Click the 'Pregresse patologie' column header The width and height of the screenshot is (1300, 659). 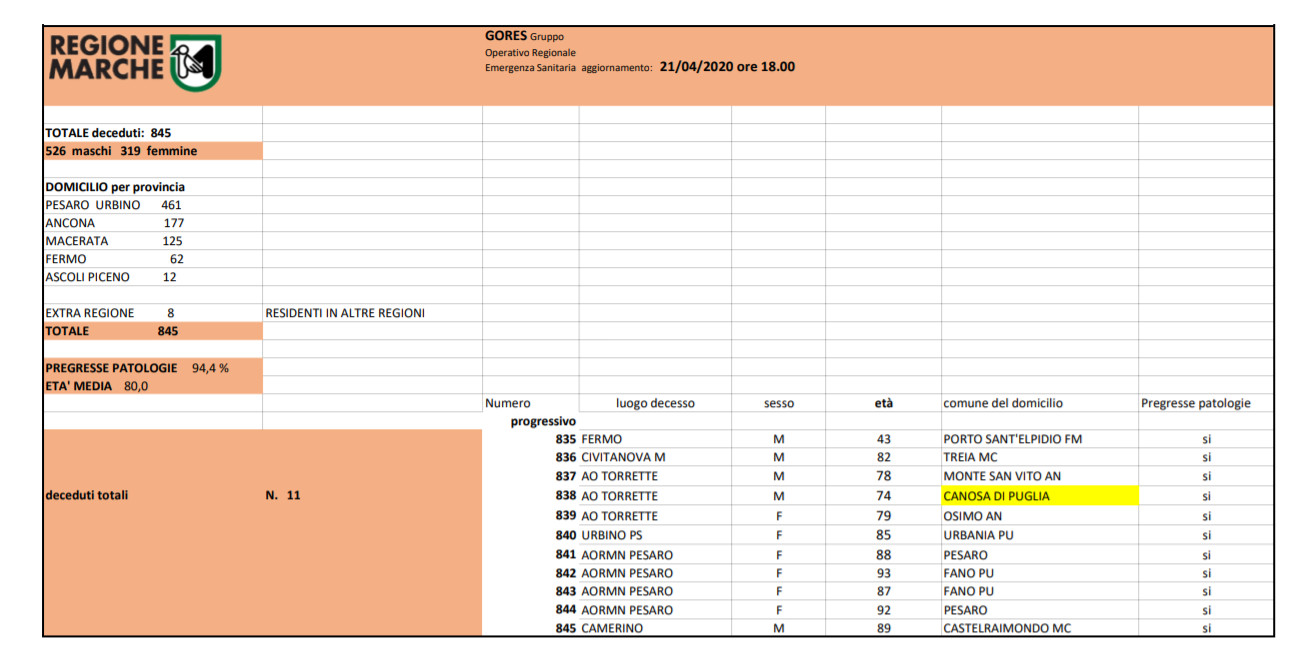click(x=1196, y=403)
